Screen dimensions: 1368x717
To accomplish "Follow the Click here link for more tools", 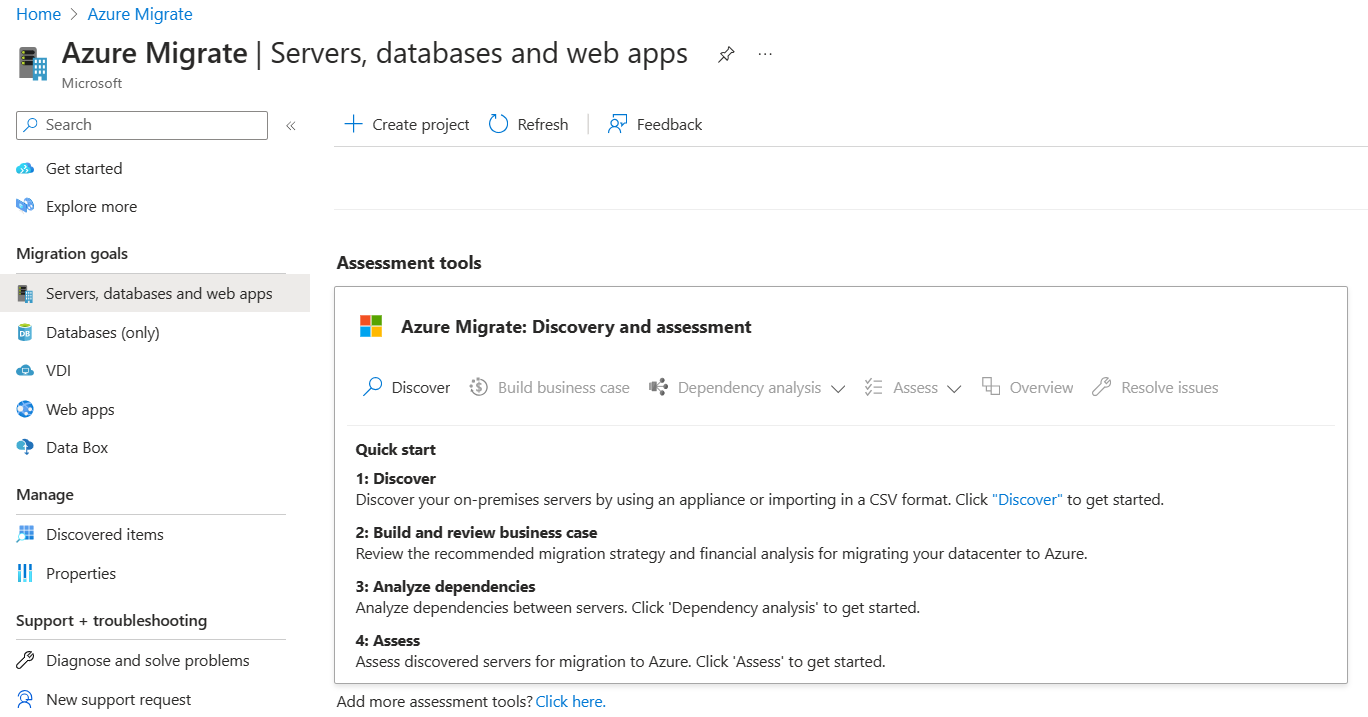I will [x=569, y=700].
